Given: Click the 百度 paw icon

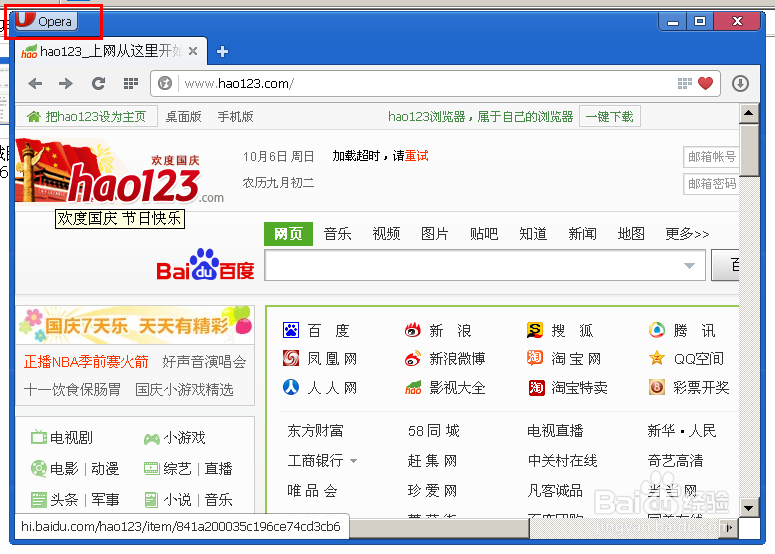Looking at the screenshot, I should [291, 330].
